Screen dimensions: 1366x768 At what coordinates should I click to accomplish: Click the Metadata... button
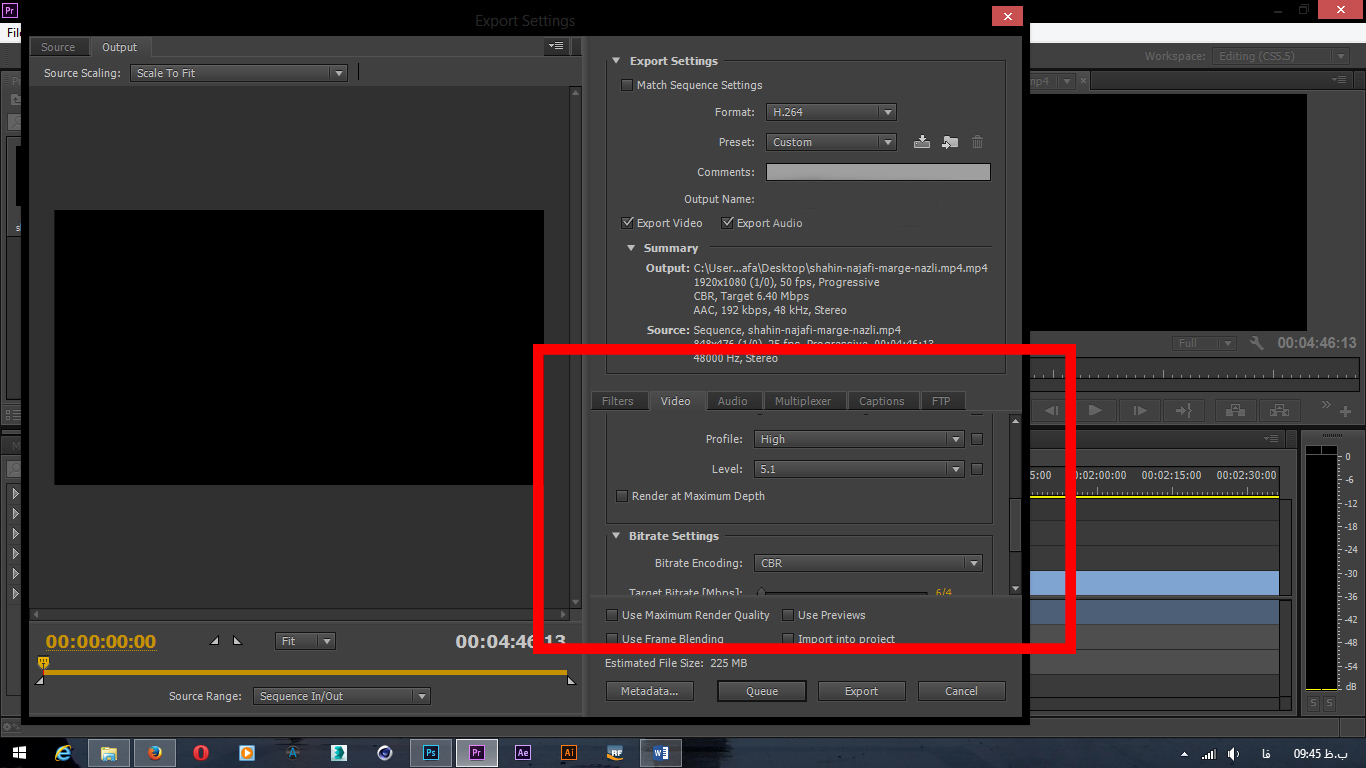coord(650,691)
